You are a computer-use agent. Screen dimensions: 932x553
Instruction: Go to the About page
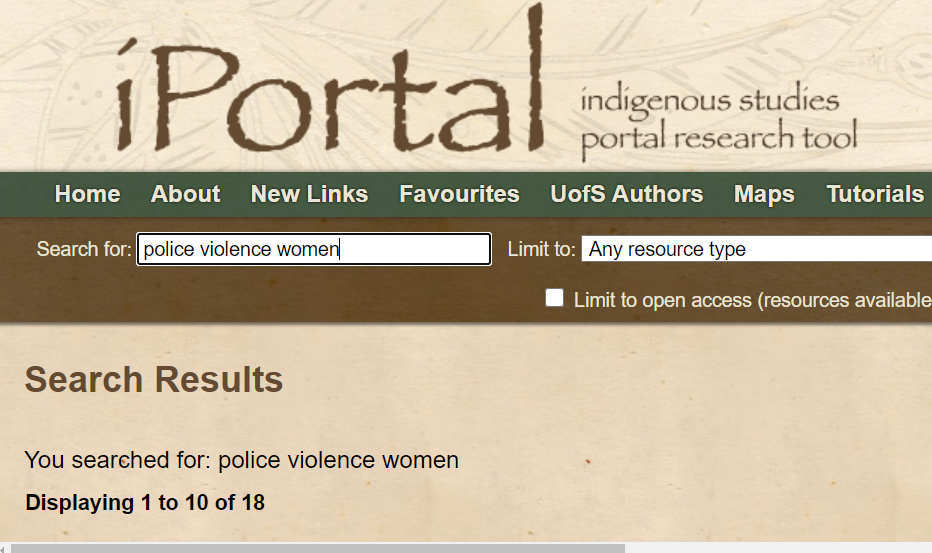tap(185, 194)
